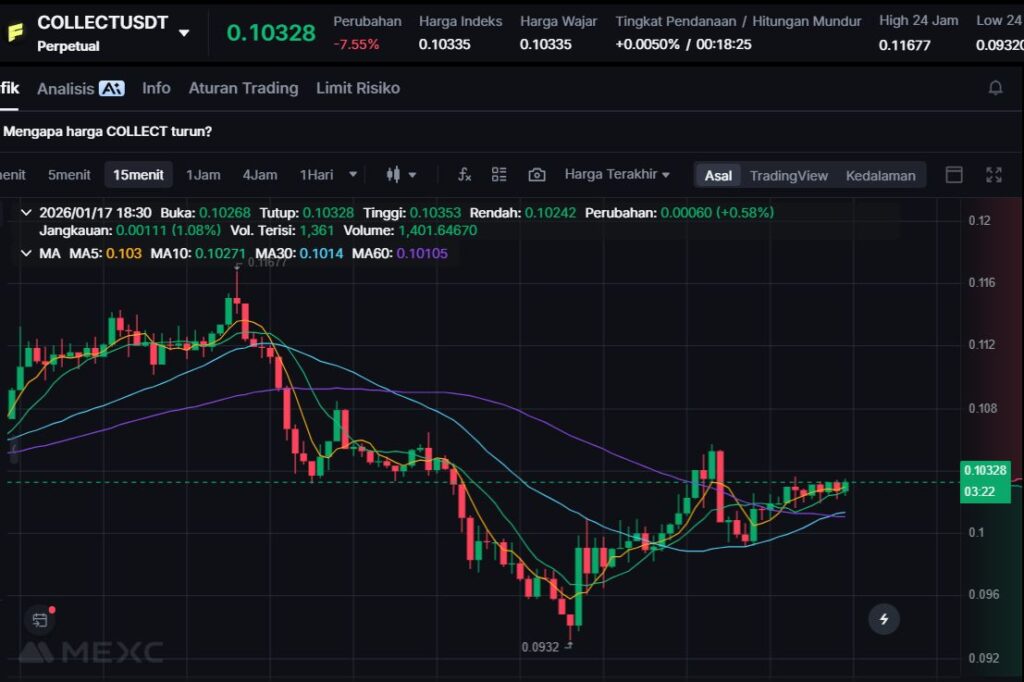Switch to the Limit Risiko tab

click(x=357, y=88)
